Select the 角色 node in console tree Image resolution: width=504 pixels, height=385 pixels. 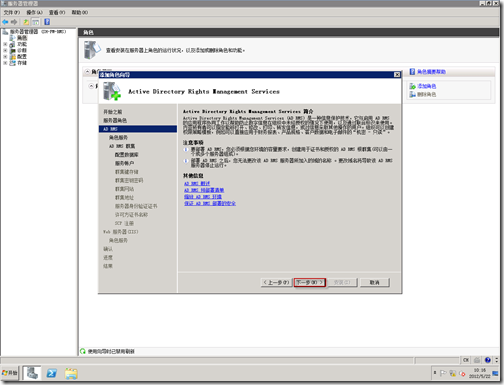(22, 38)
